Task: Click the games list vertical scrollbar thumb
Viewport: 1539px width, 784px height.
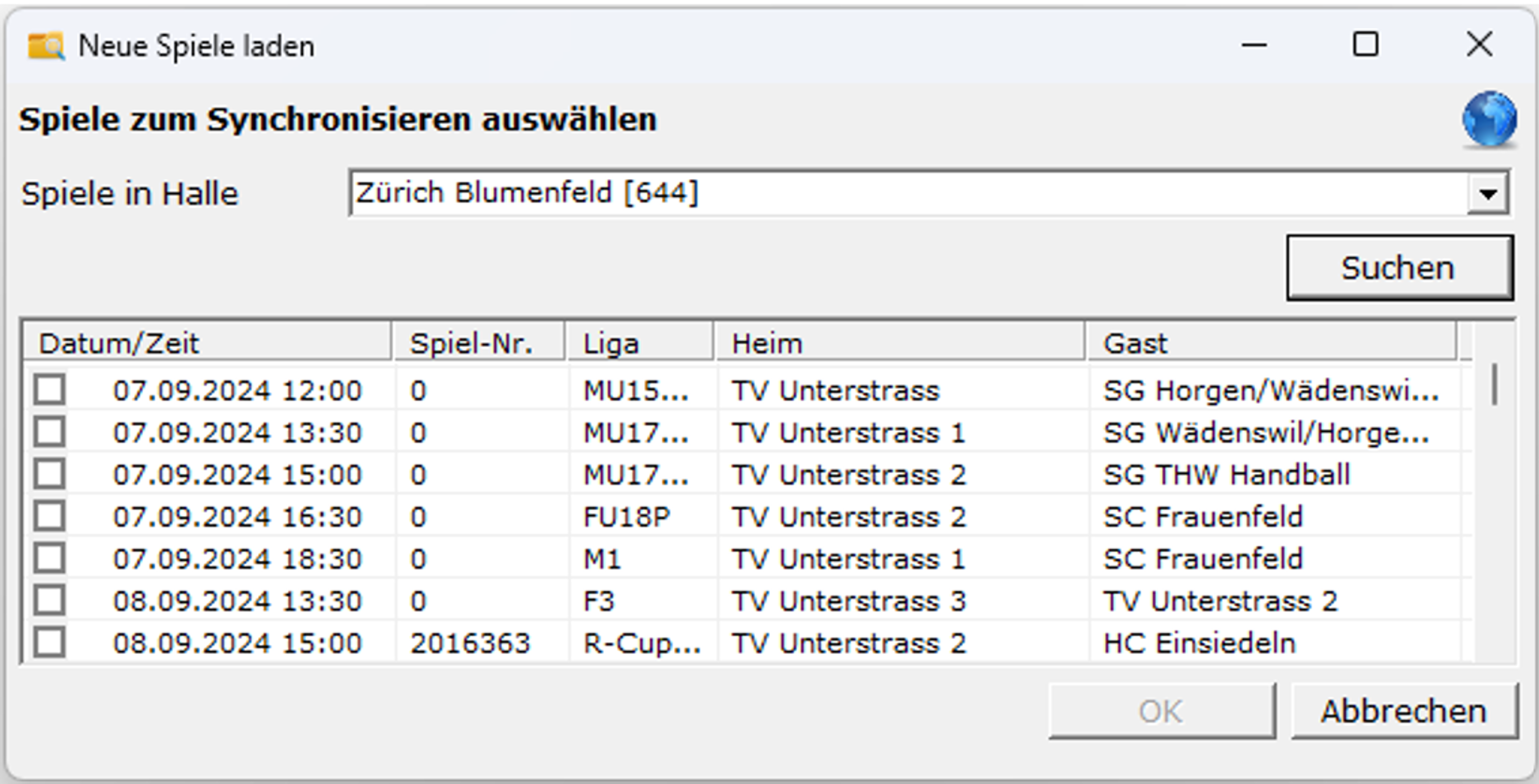Action: (1494, 385)
